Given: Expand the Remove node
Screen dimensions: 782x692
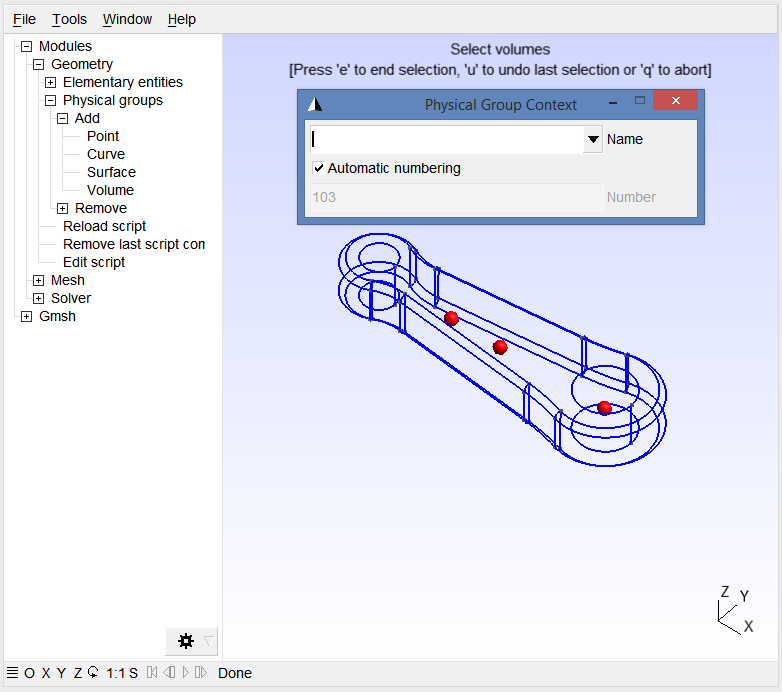Looking at the screenshot, I should tap(62, 208).
